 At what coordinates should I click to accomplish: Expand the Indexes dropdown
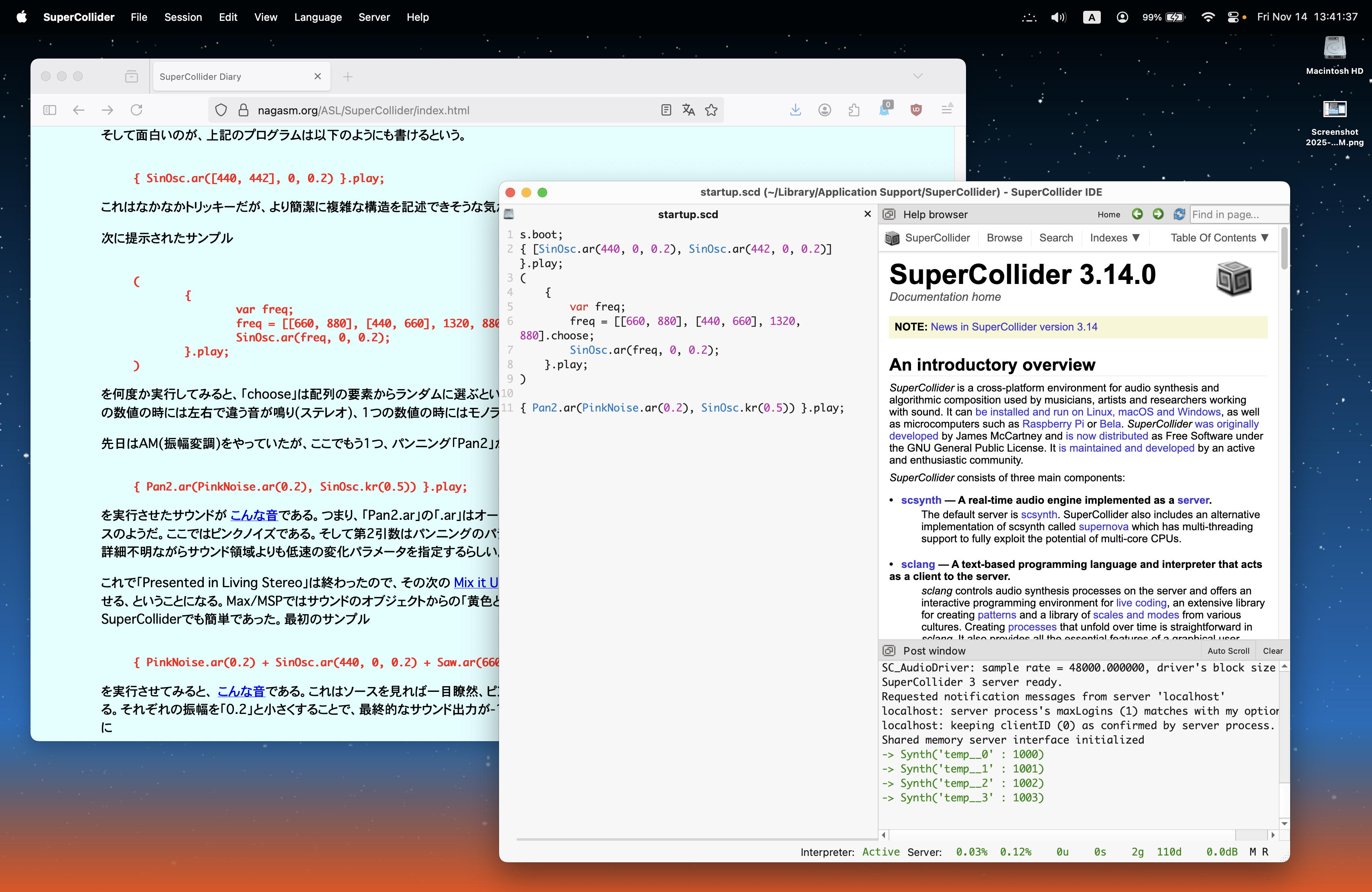(x=1114, y=238)
